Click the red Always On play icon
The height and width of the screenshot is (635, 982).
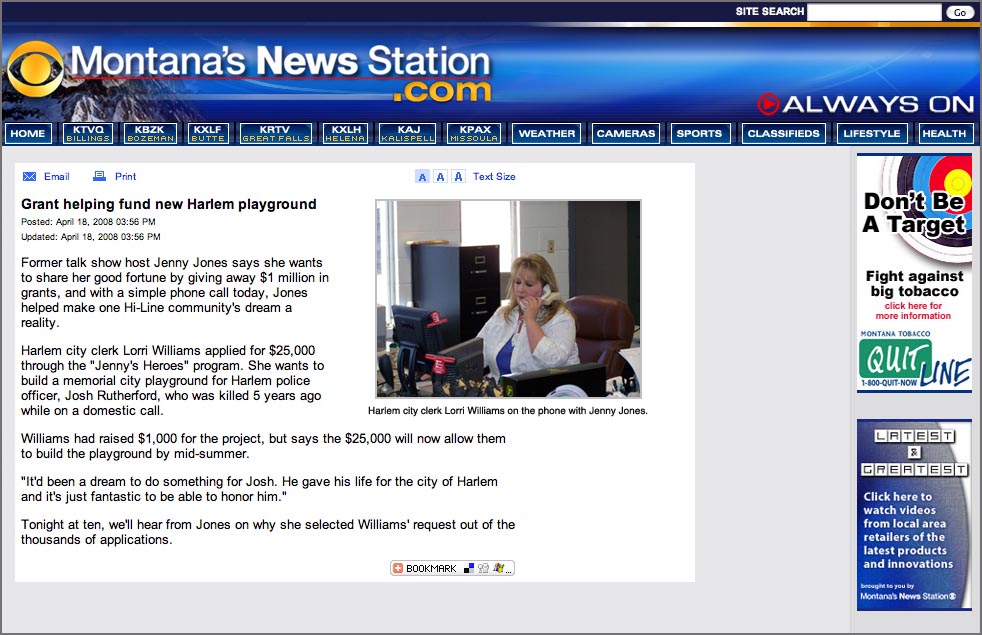[x=768, y=104]
